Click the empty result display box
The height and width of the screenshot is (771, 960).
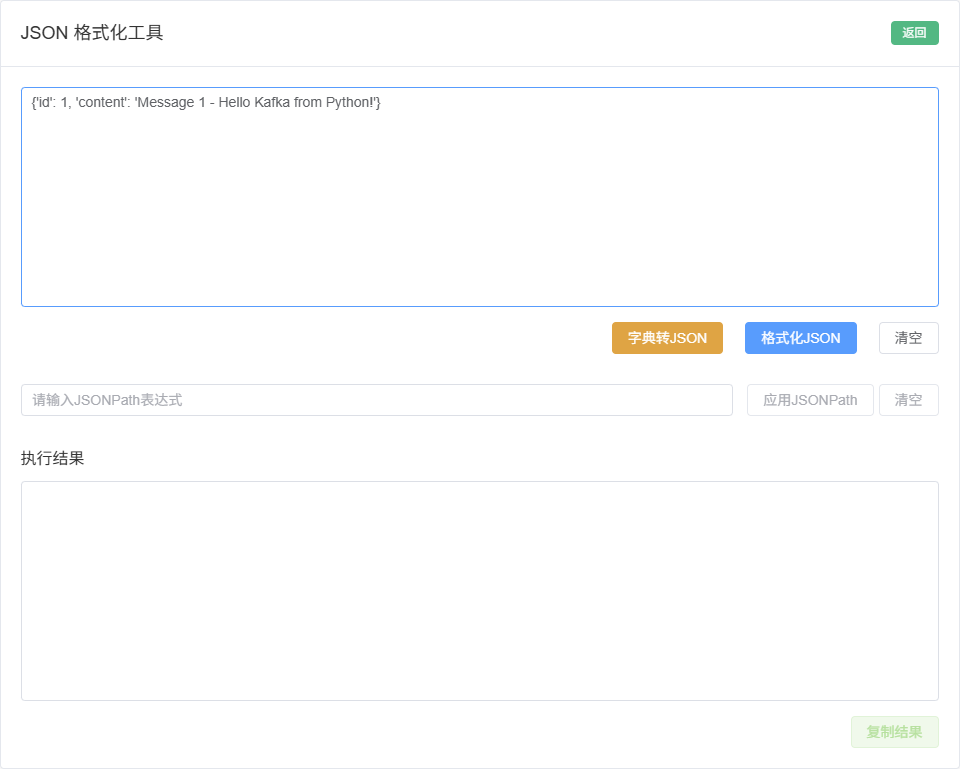point(480,590)
